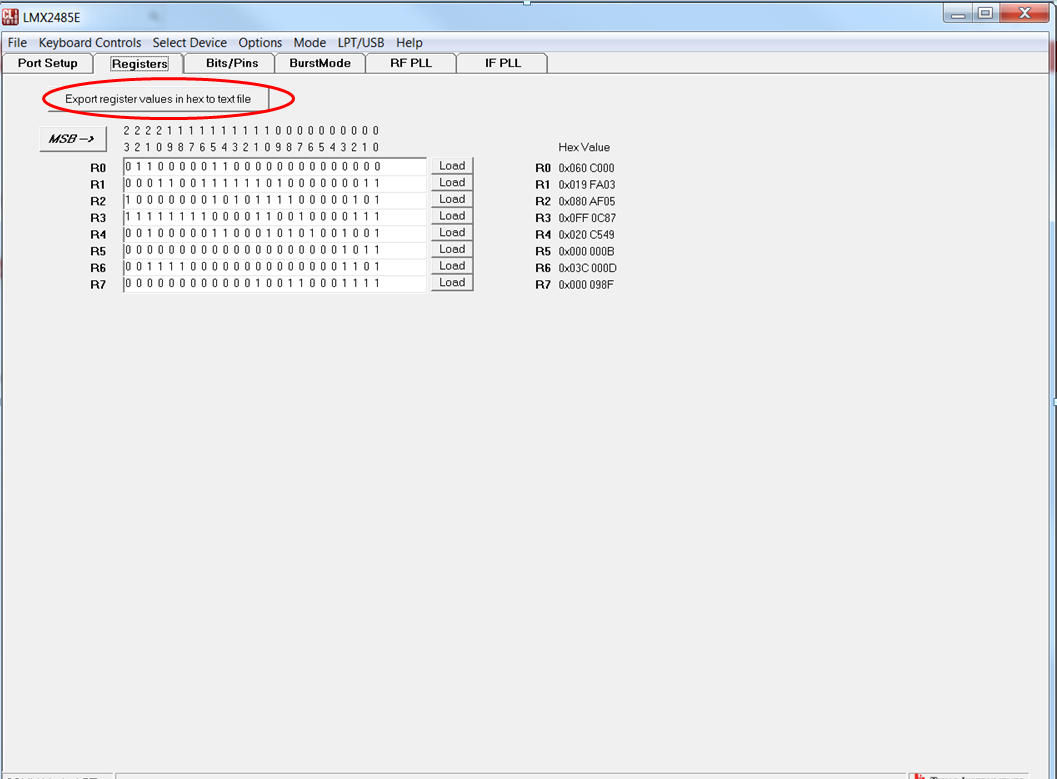Open the Select Device menu
The image size is (1057, 779).
[x=189, y=42]
